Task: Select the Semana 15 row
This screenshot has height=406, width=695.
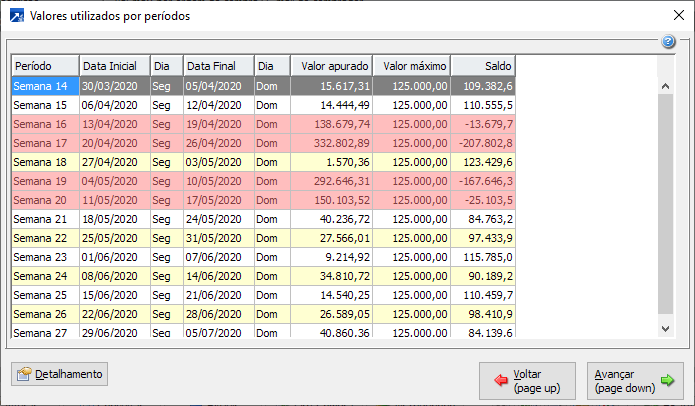Action: pos(263,105)
